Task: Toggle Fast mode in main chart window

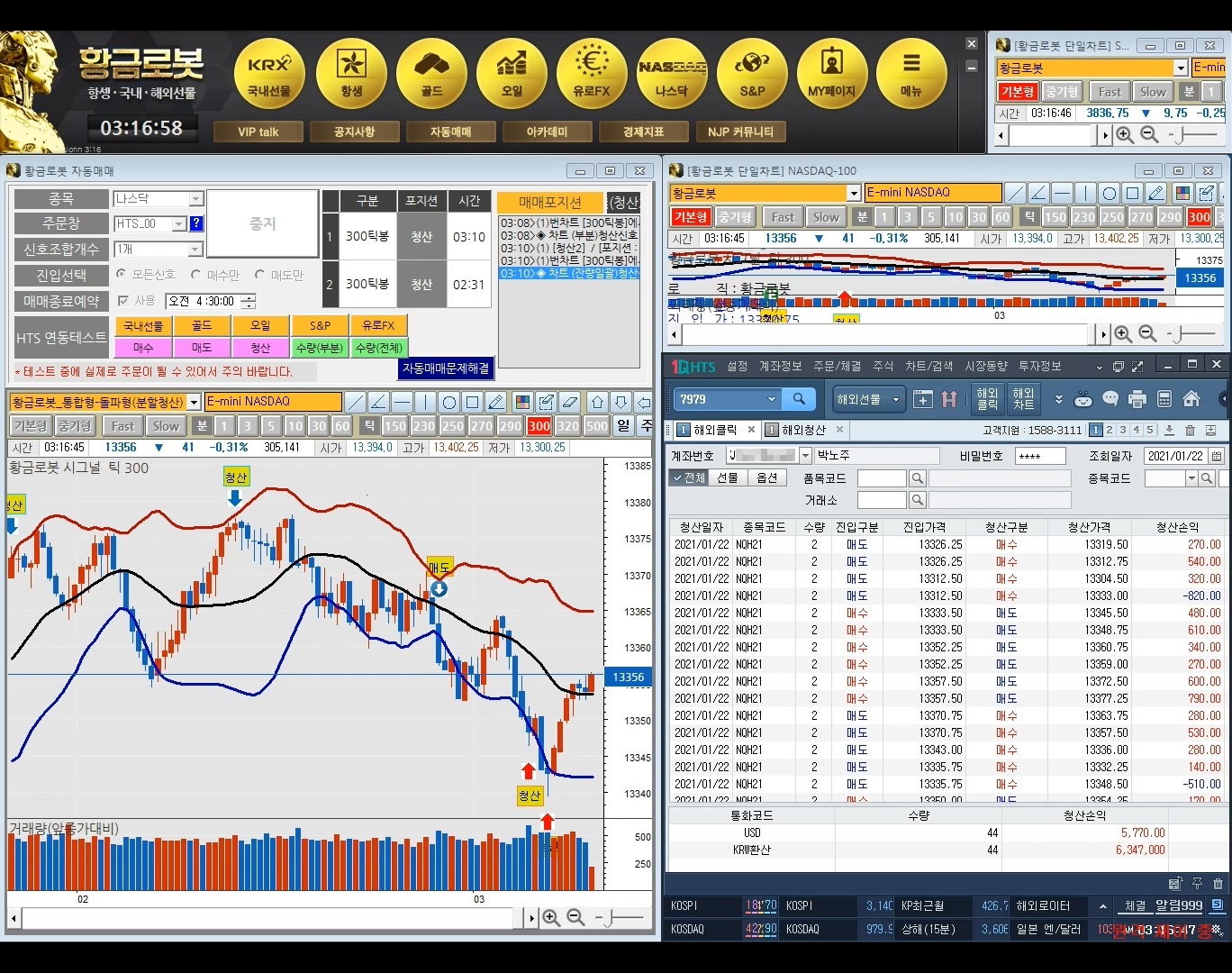Action: point(122,426)
